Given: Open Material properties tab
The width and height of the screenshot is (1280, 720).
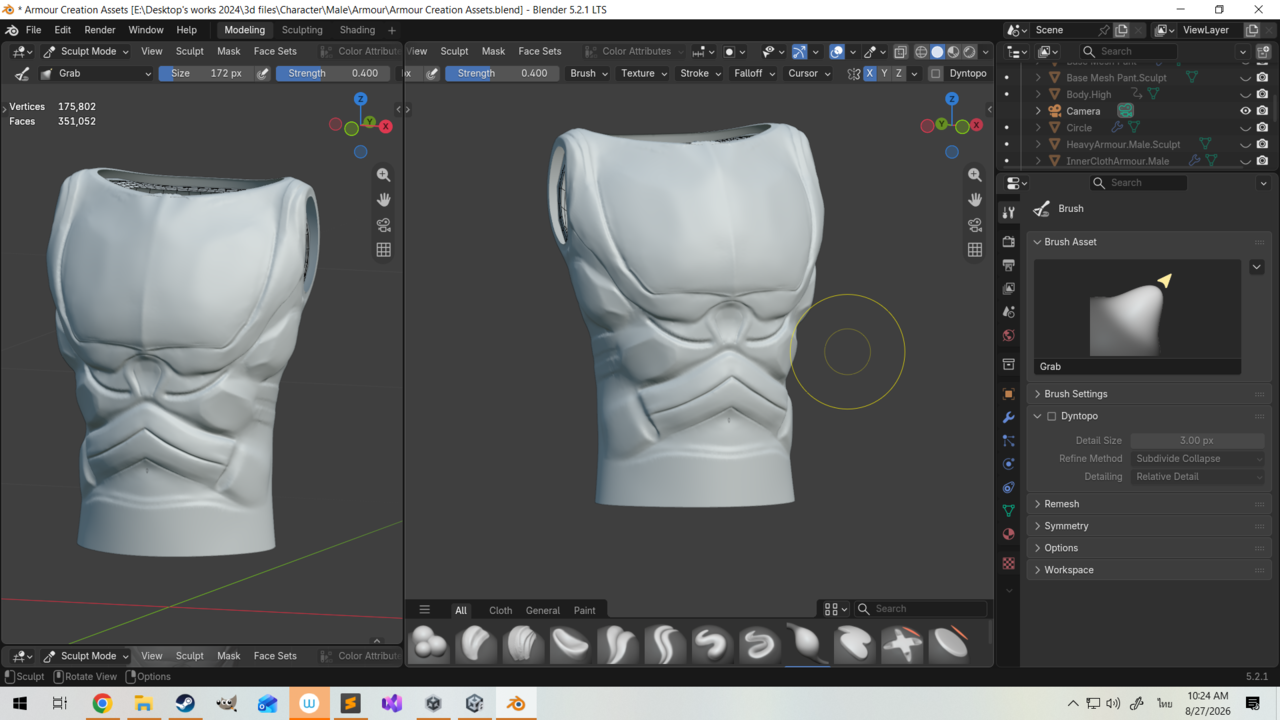Looking at the screenshot, I should [1008, 534].
